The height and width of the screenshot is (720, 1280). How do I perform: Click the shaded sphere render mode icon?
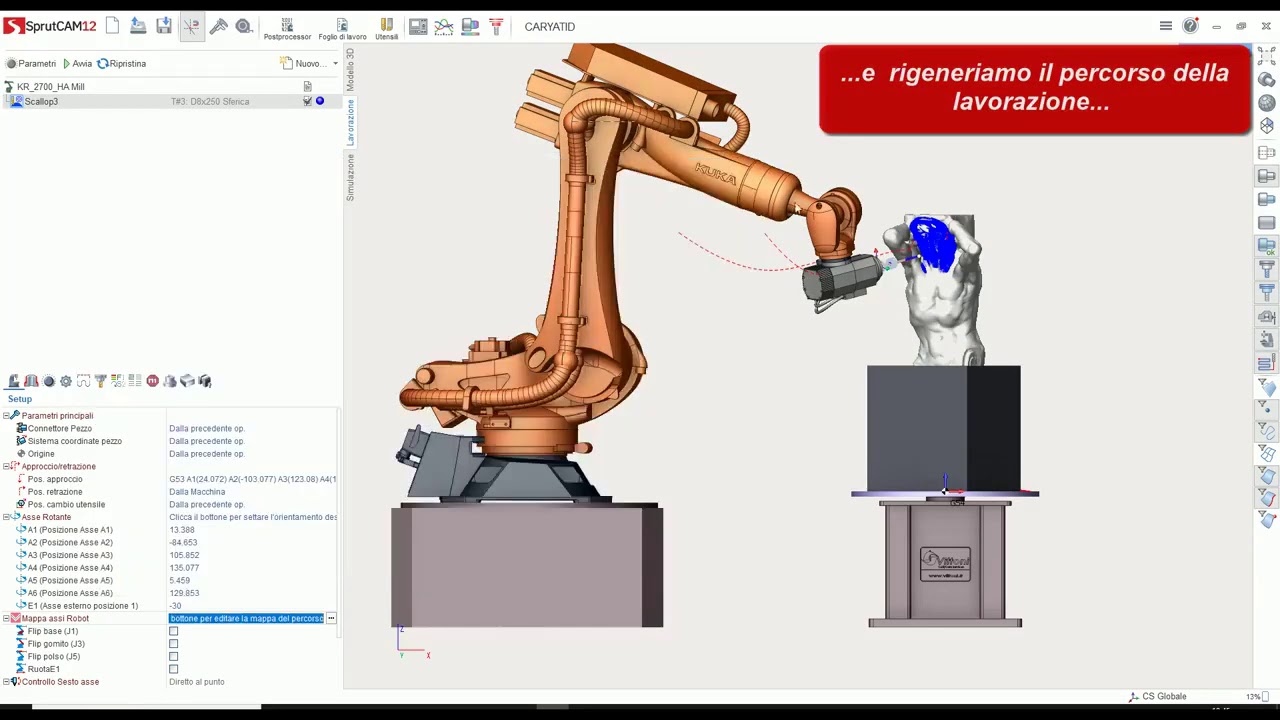[1267, 103]
